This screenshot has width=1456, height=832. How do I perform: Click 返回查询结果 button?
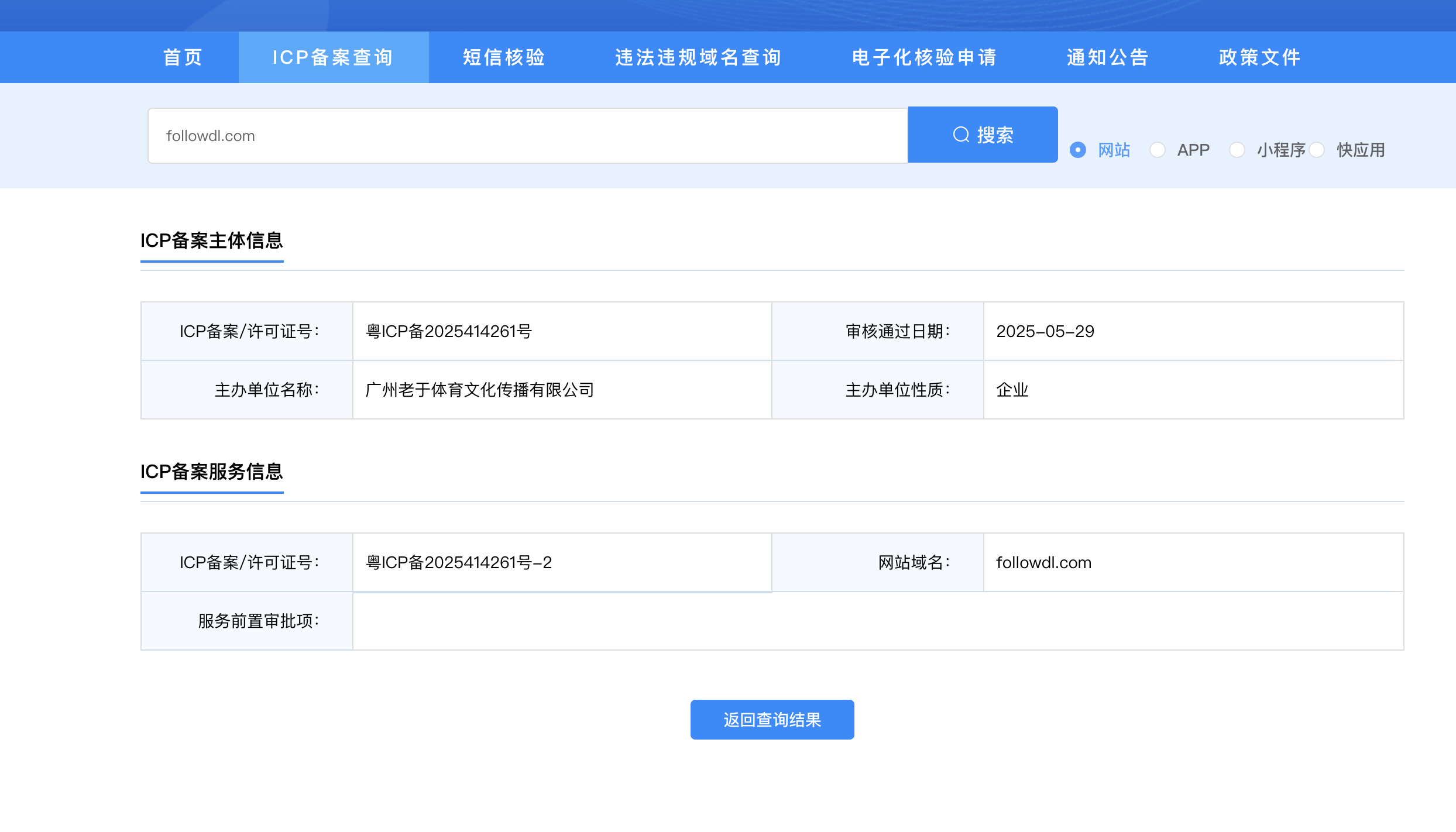click(772, 720)
